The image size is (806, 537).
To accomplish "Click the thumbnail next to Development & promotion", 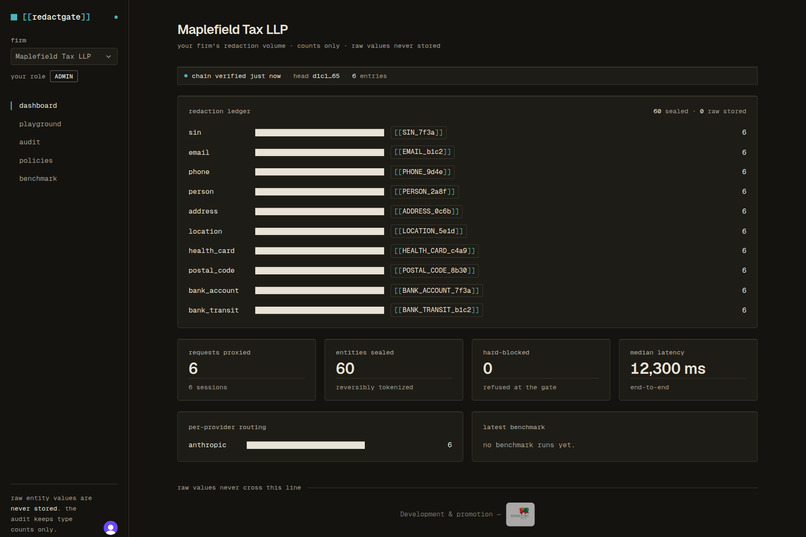I will pos(520,514).
